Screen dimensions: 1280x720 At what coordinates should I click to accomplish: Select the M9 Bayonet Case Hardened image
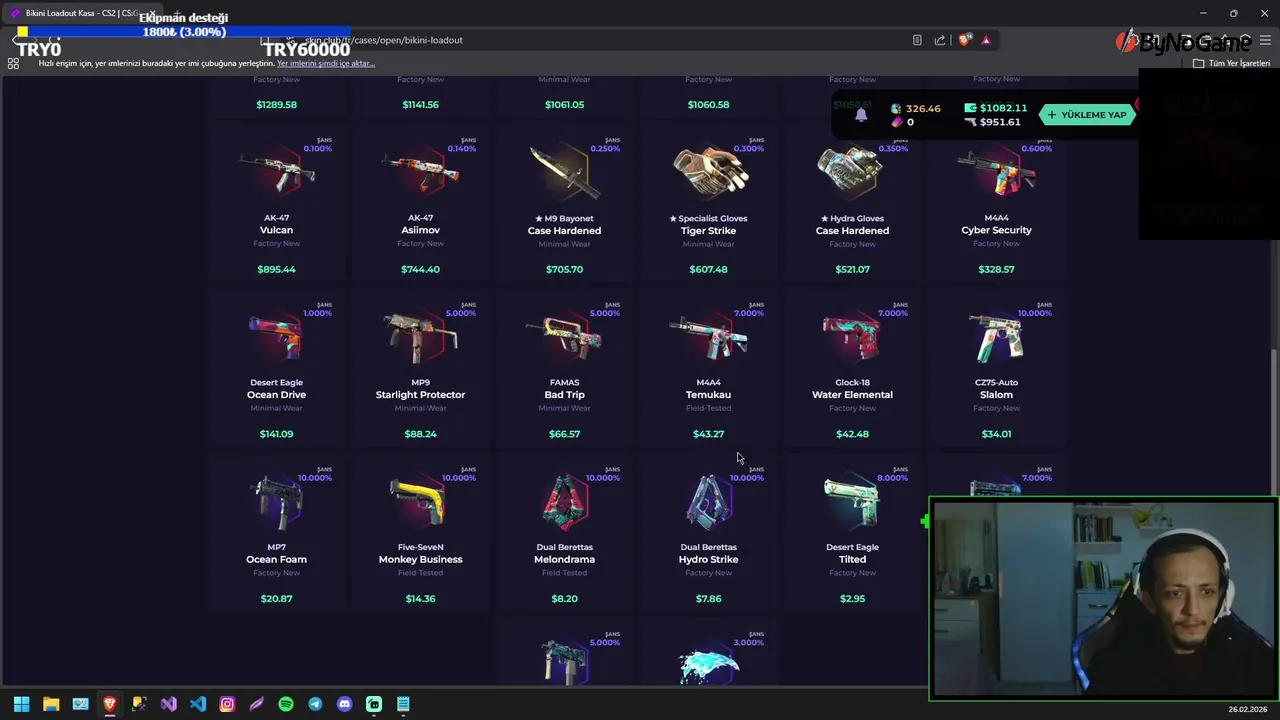565,172
